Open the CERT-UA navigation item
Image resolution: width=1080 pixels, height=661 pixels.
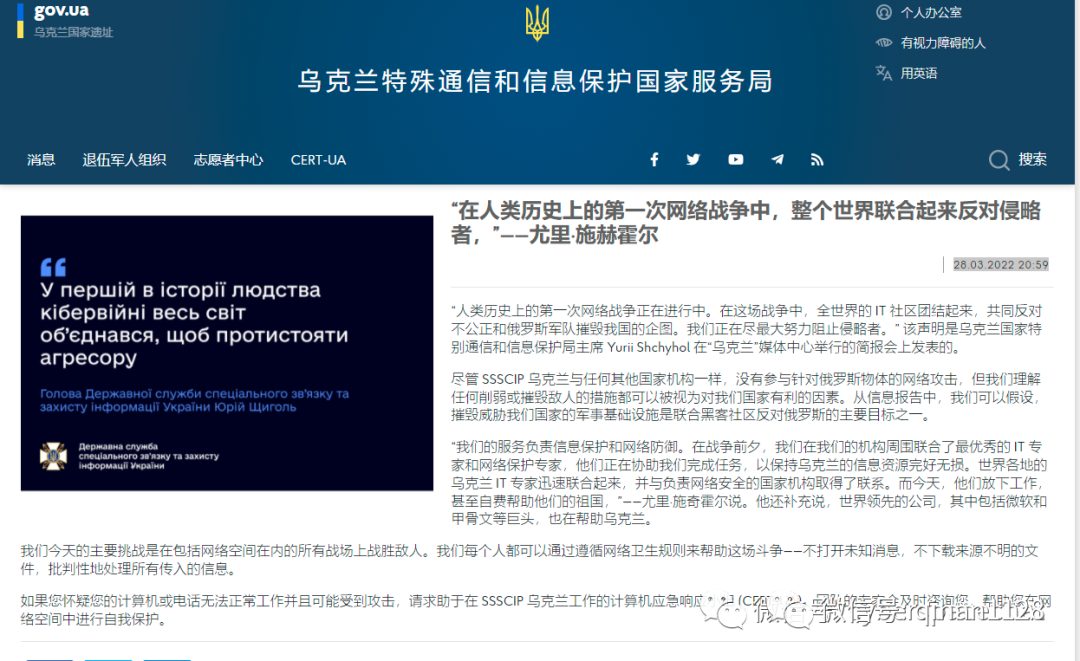[x=318, y=160]
